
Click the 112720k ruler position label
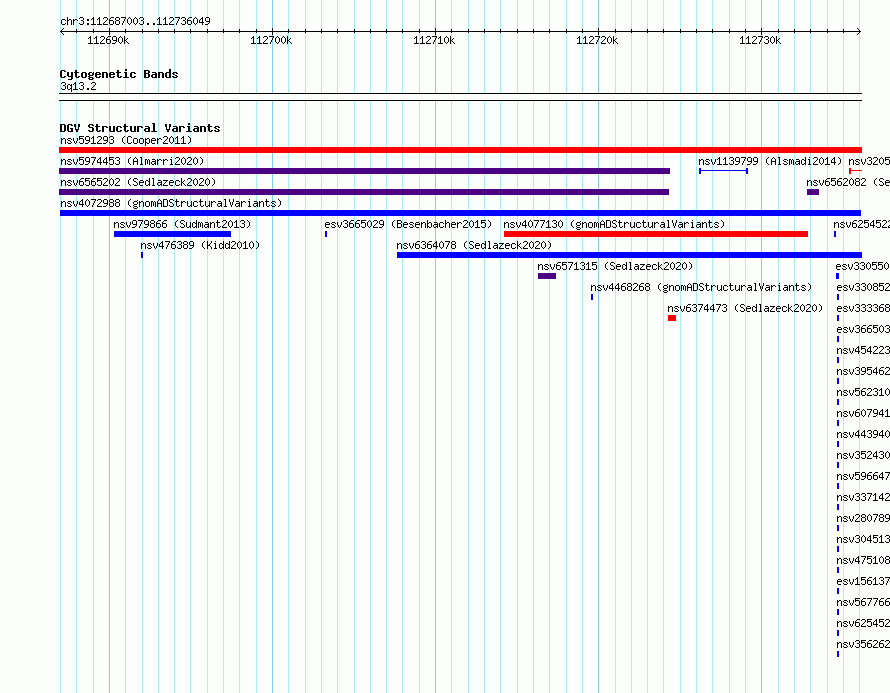pyautogui.click(x=597, y=40)
